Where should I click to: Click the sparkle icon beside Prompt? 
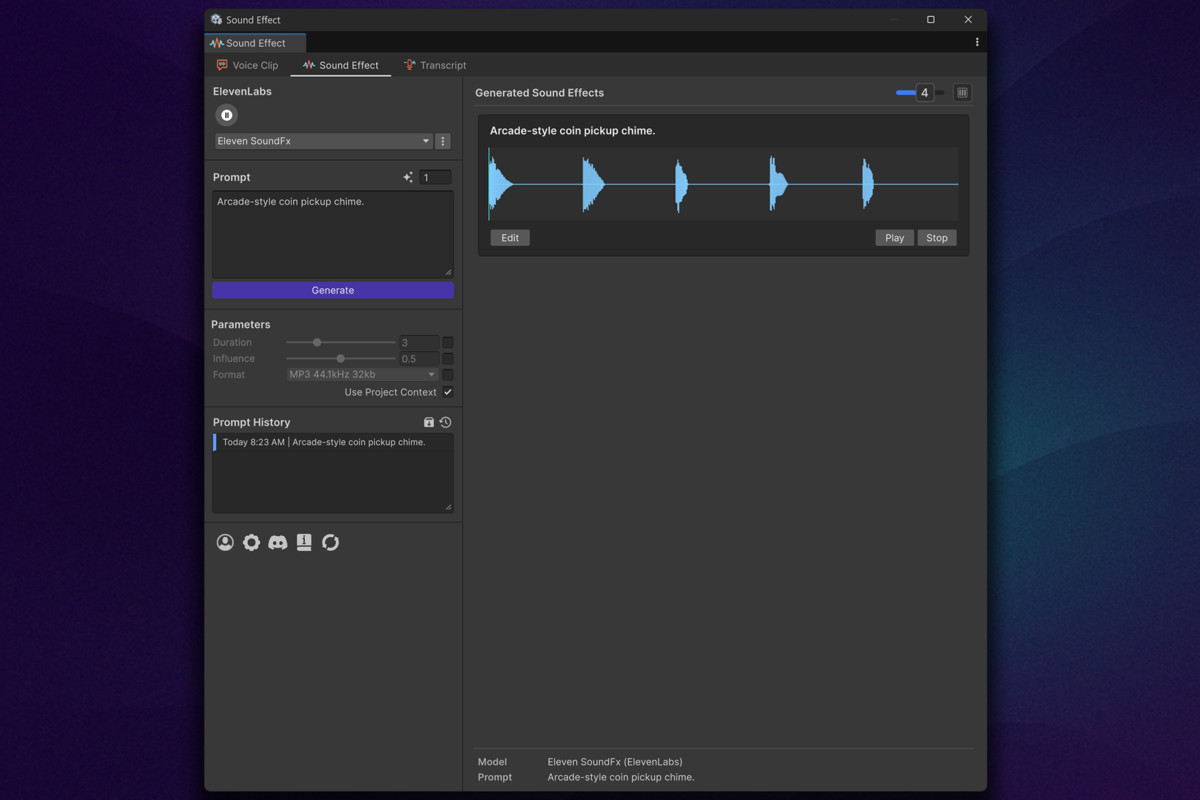408,177
